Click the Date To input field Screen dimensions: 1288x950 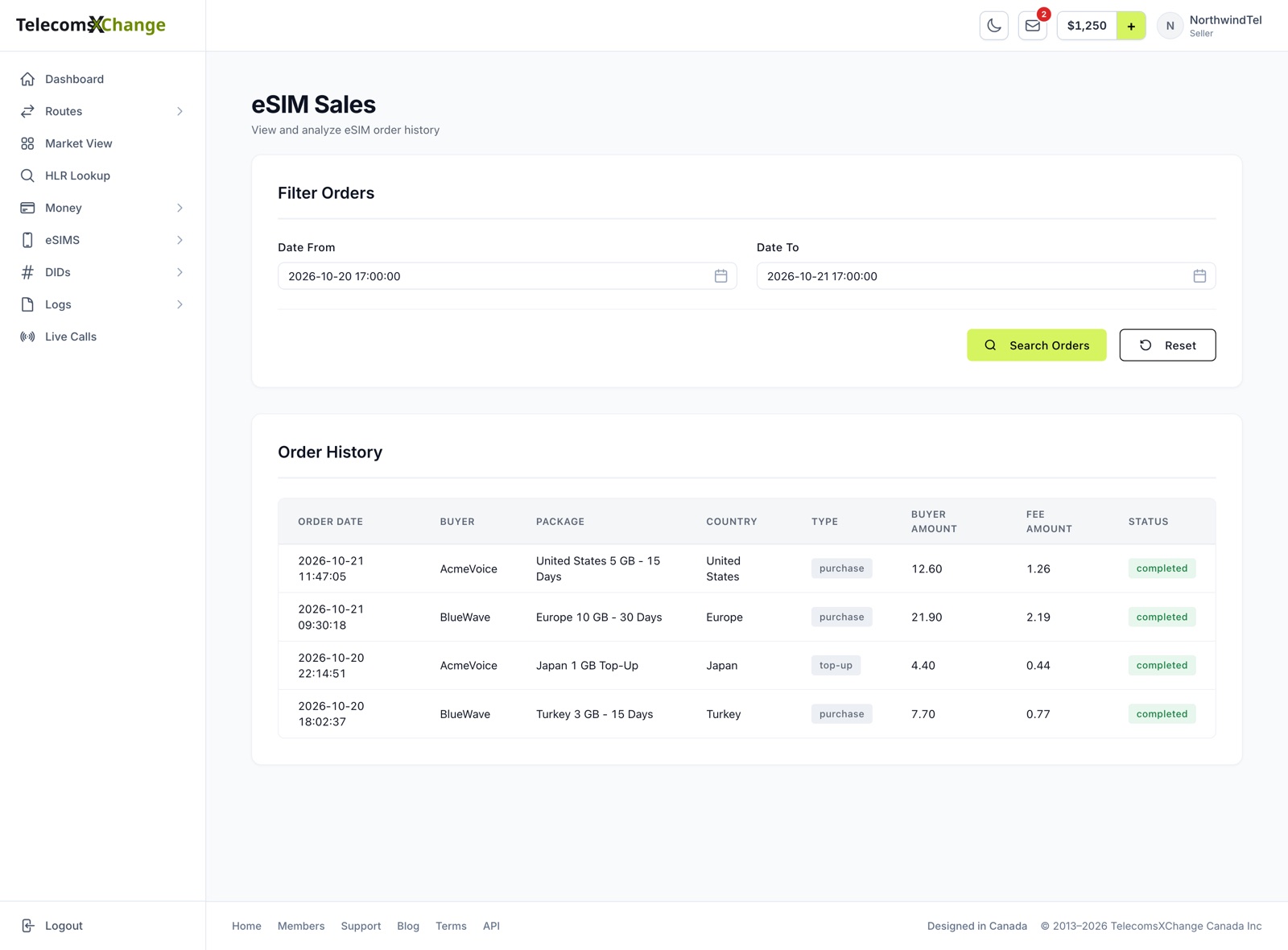click(x=986, y=276)
